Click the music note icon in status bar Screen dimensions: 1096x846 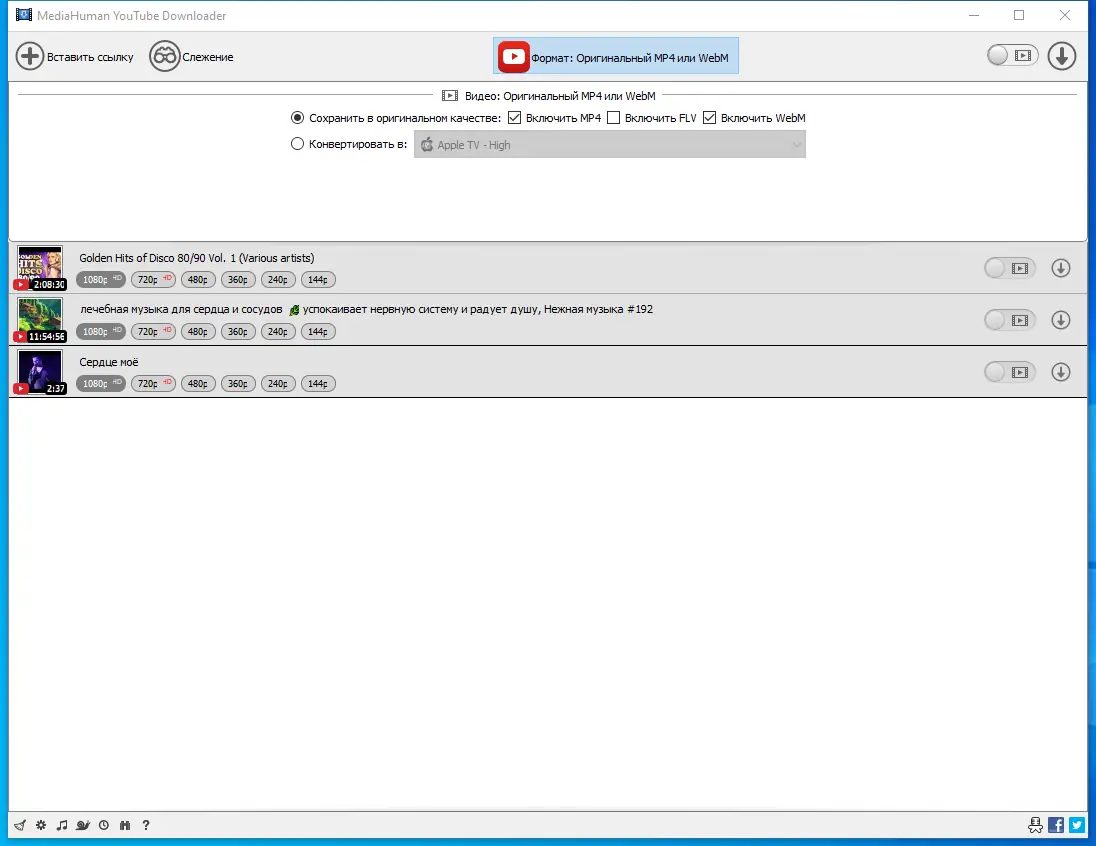point(62,825)
